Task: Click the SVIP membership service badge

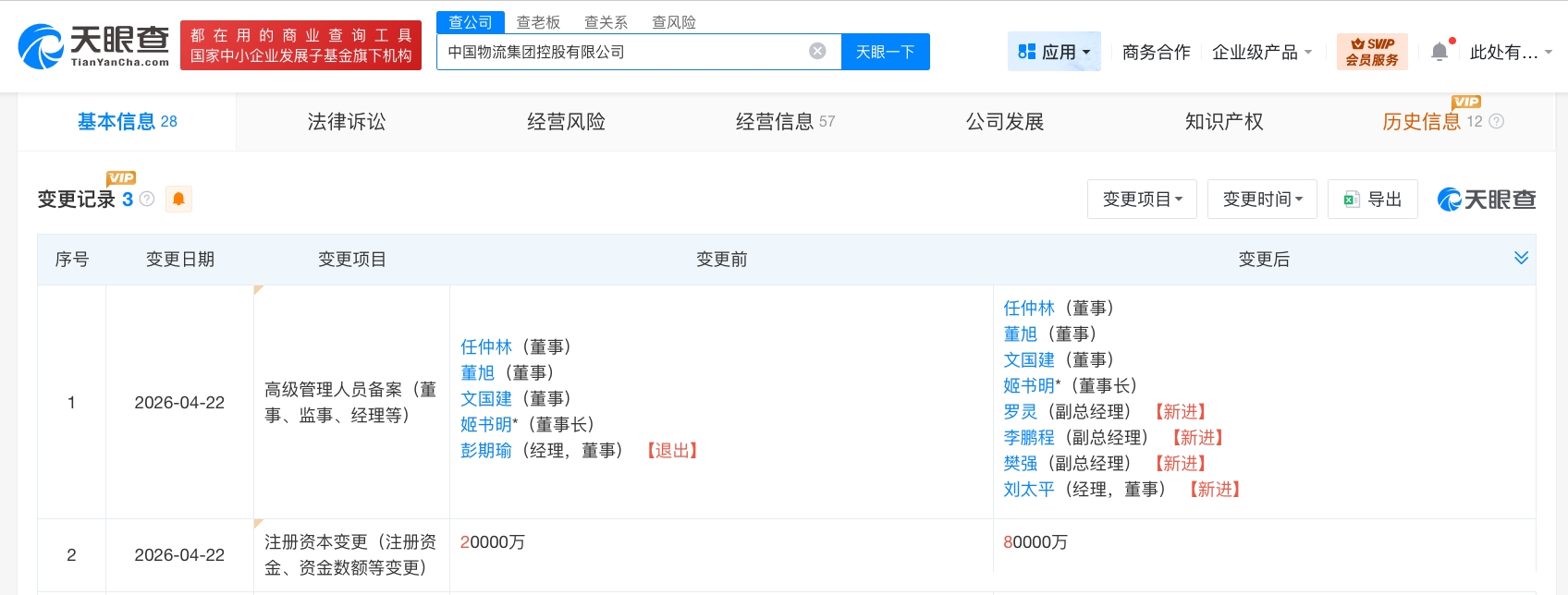Action: pos(1372,52)
